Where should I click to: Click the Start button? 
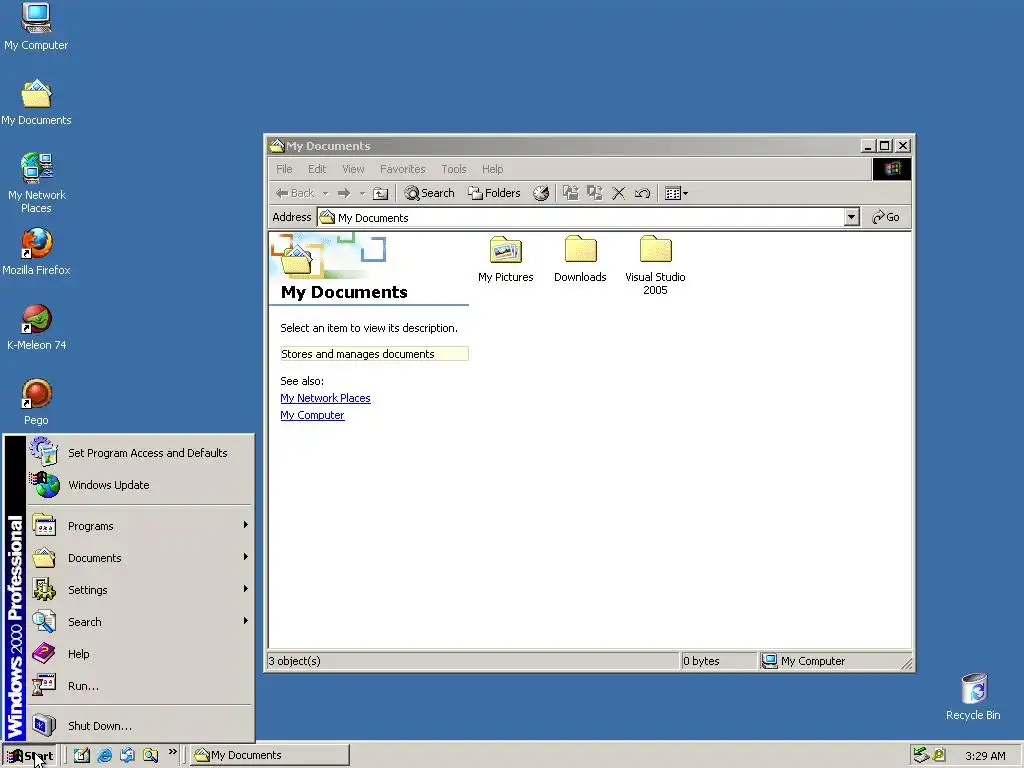pos(29,756)
